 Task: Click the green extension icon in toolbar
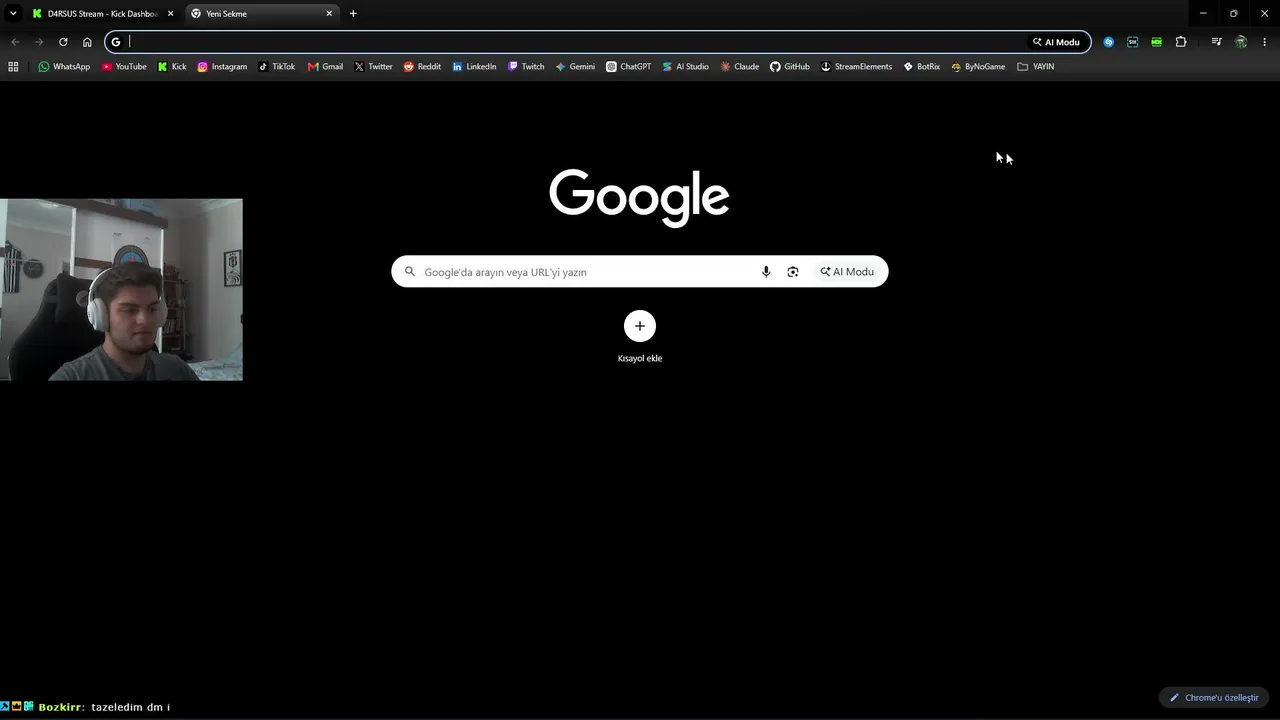tap(1157, 42)
